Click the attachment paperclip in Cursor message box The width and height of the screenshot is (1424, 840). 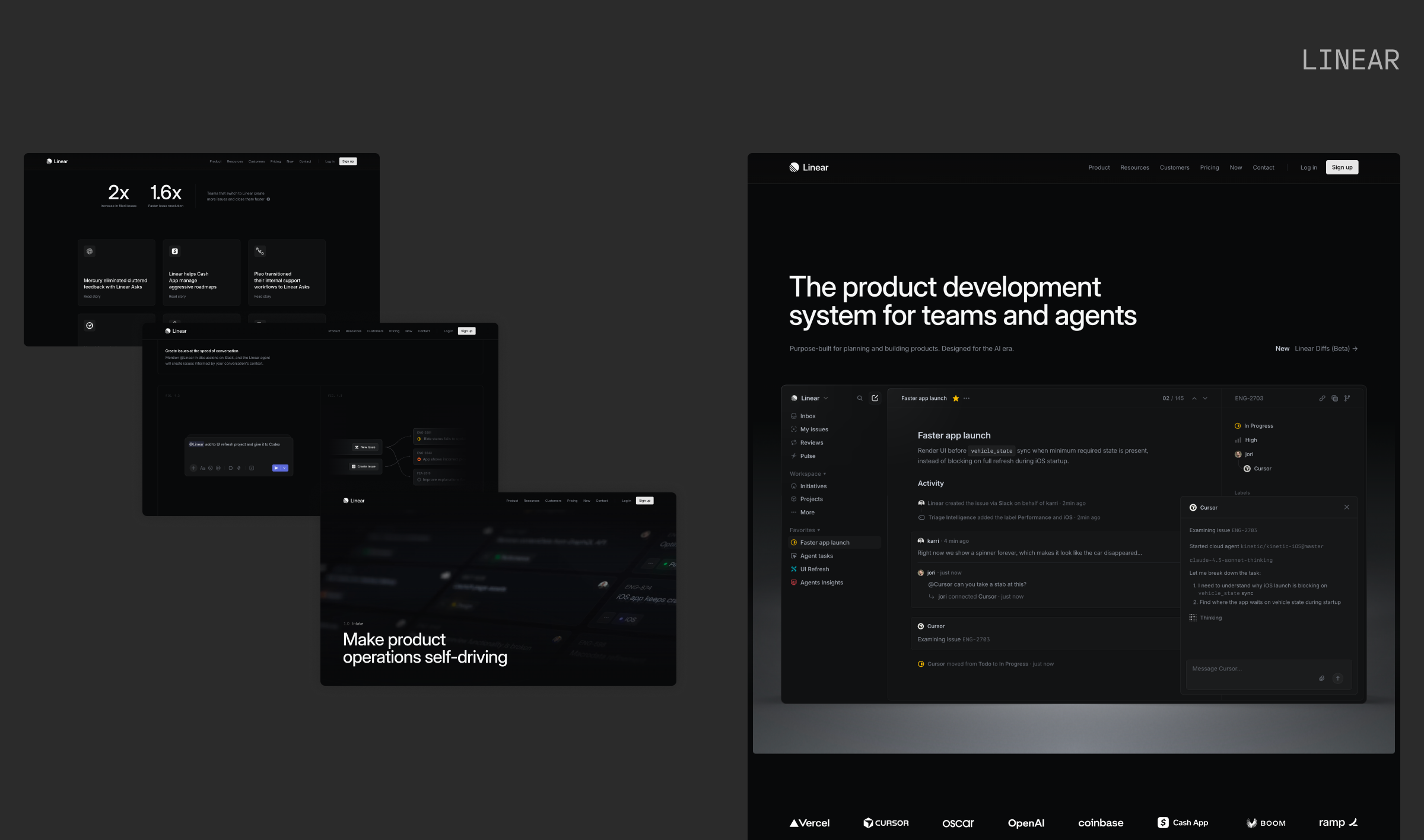[1321, 678]
